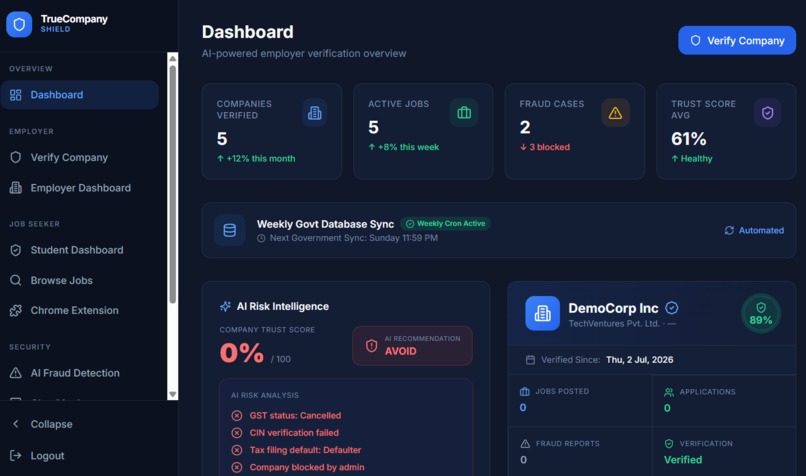Click the 'CIN verification failed' text

(x=294, y=433)
